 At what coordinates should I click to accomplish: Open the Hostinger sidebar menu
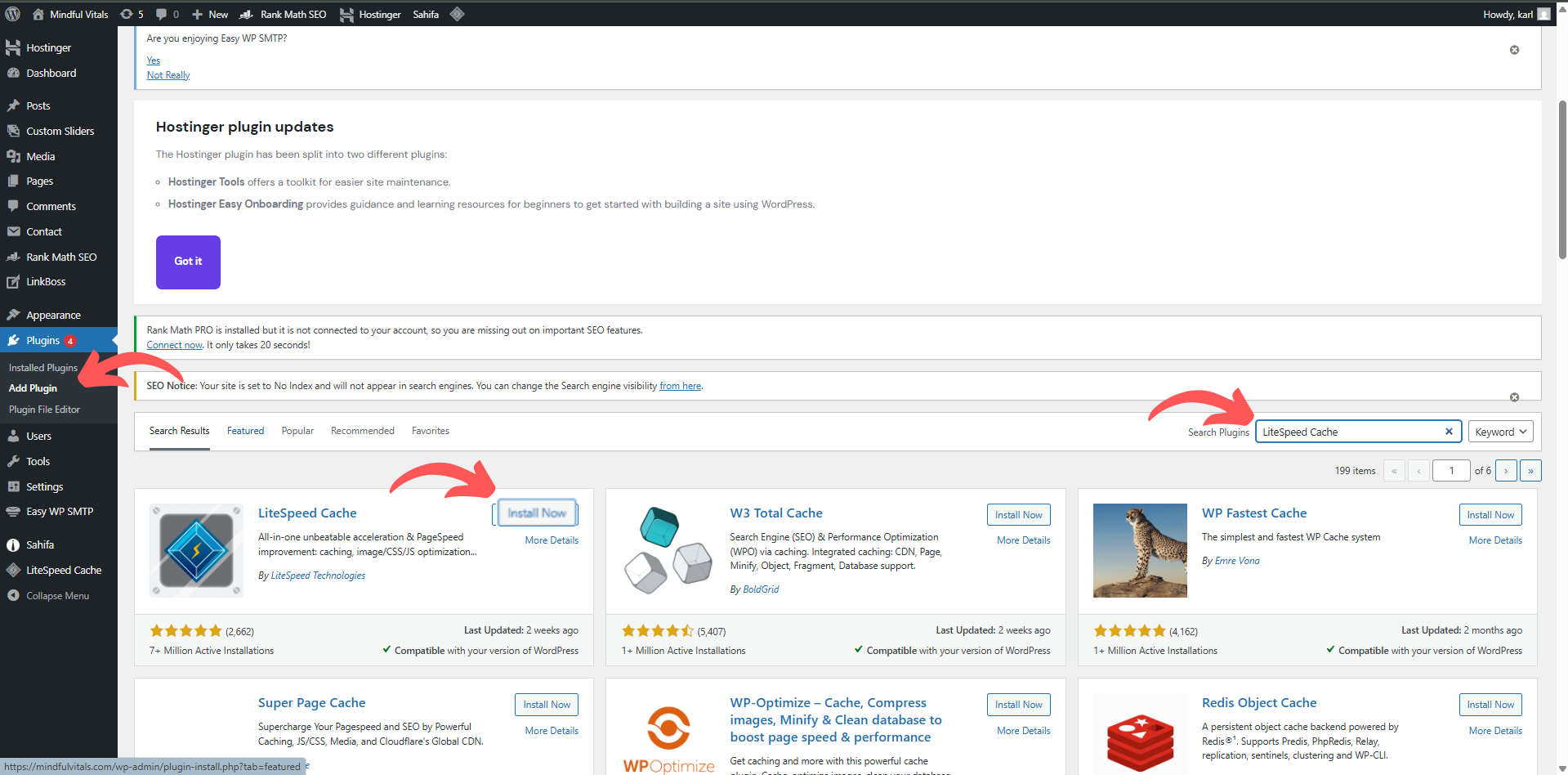59,47
